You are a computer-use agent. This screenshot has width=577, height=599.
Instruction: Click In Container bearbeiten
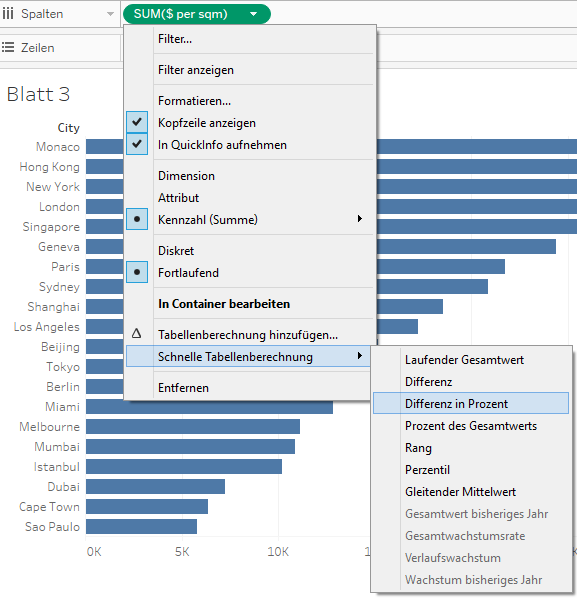click(x=224, y=304)
